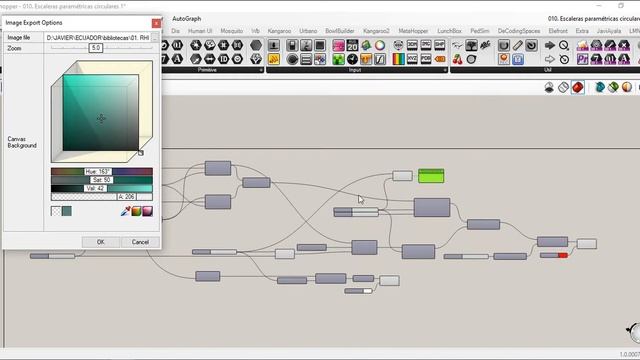Click the teal current-colour swatch

point(67,211)
